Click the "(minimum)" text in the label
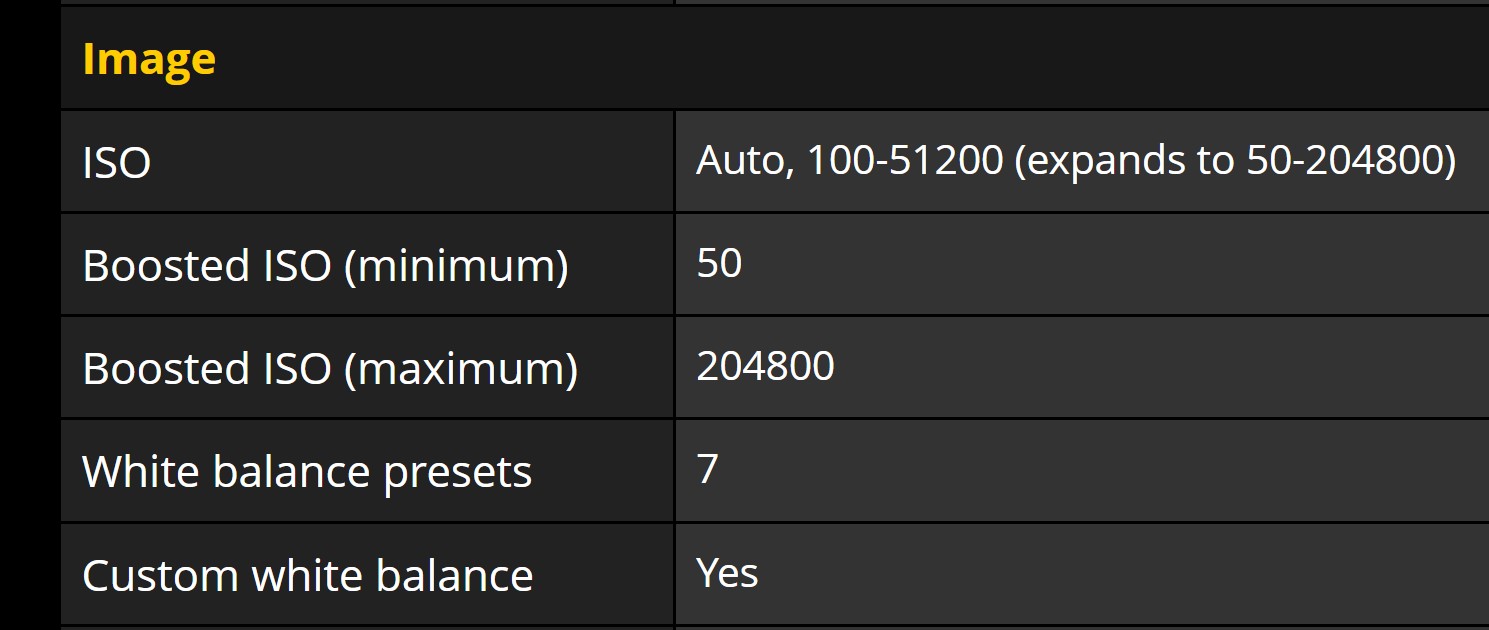 coord(455,267)
